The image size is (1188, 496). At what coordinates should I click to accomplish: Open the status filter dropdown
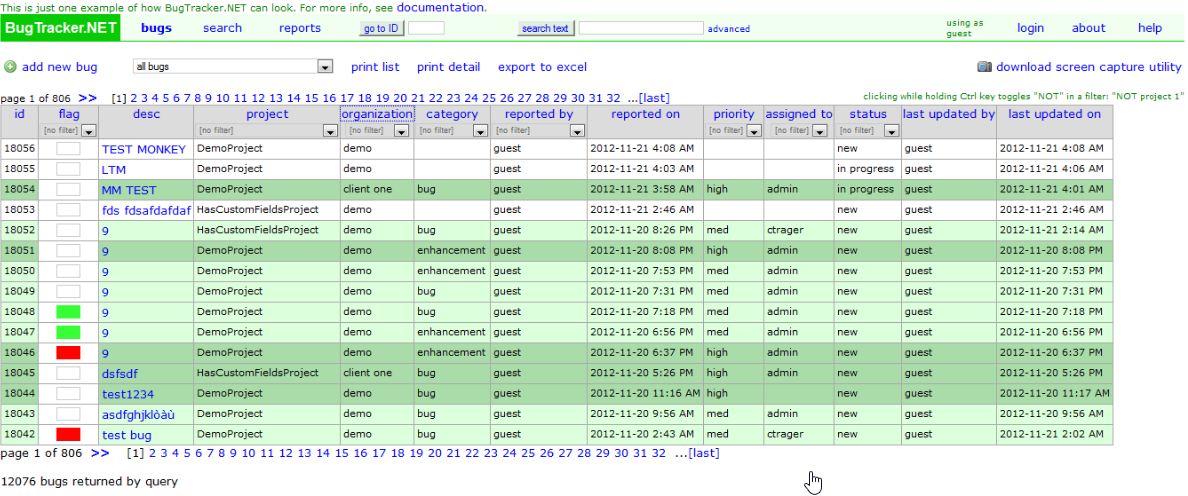click(x=890, y=131)
